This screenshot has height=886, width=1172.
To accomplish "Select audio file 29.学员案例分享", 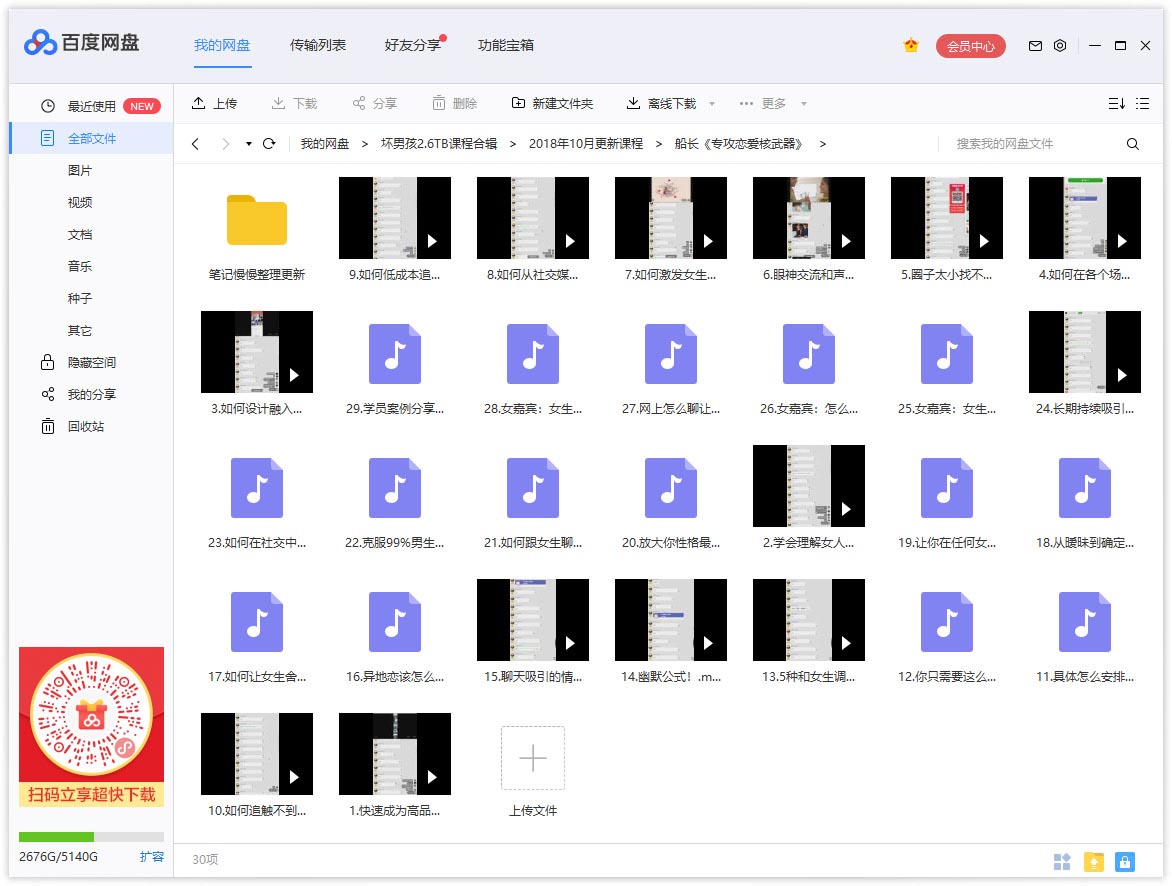I will pyautogui.click(x=395, y=354).
